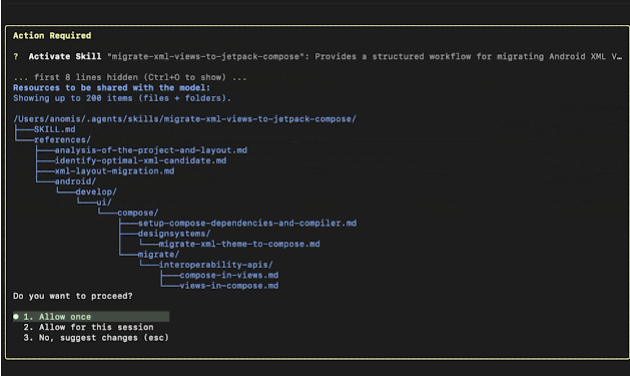Click the ui/ folder entry
The width and height of the screenshot is (630, 376).
tap(104, 202)
